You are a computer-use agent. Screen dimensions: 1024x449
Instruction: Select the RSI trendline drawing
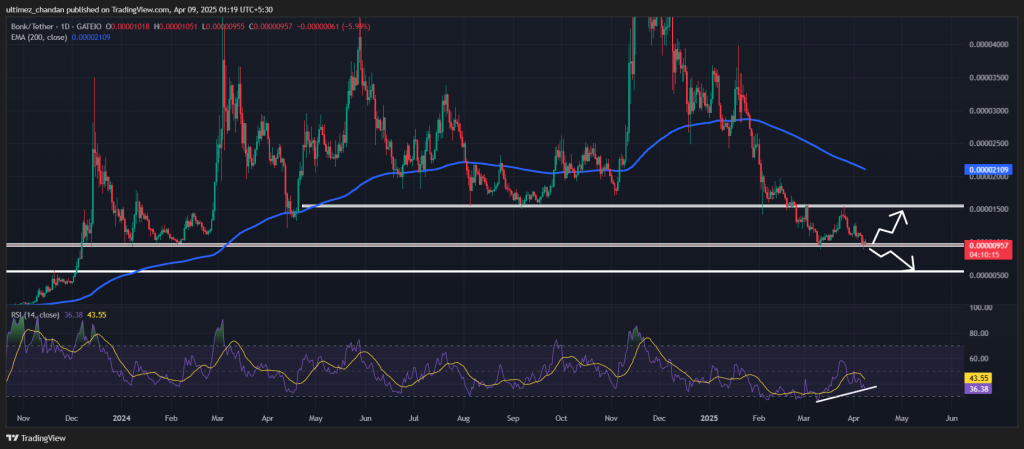pyautogui.click(x=847, y=394)
